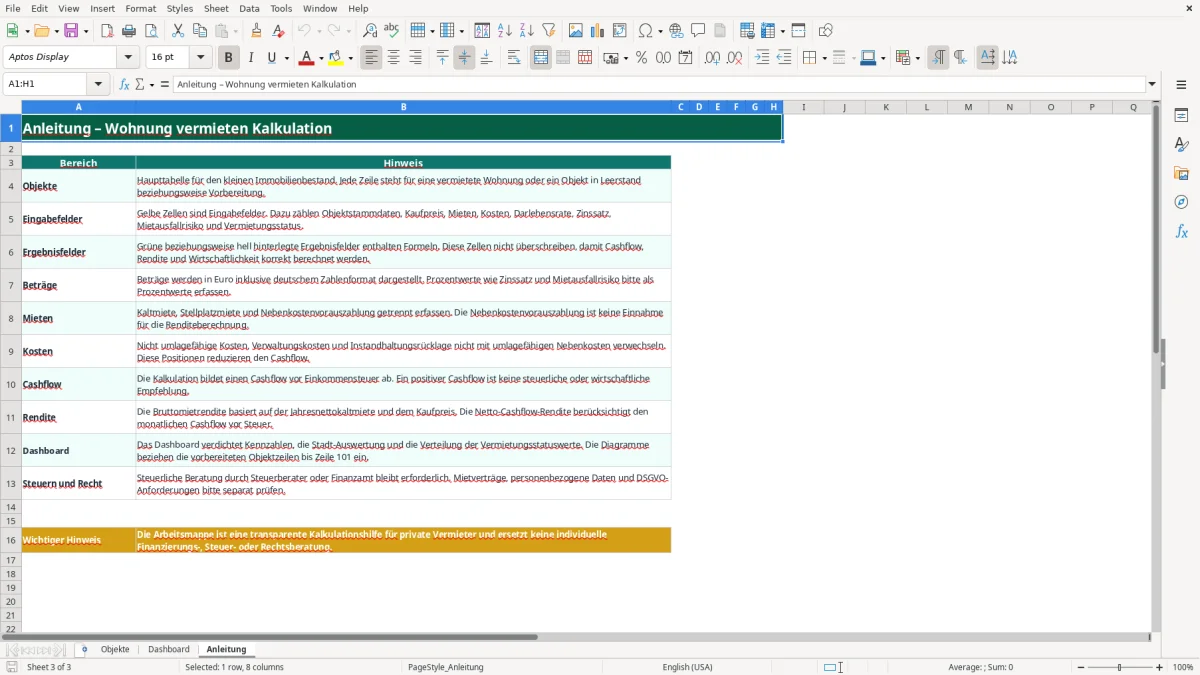Viewport: 1200px width, 675px height.
Task: Apply the red font color
Action: (306, 58)
